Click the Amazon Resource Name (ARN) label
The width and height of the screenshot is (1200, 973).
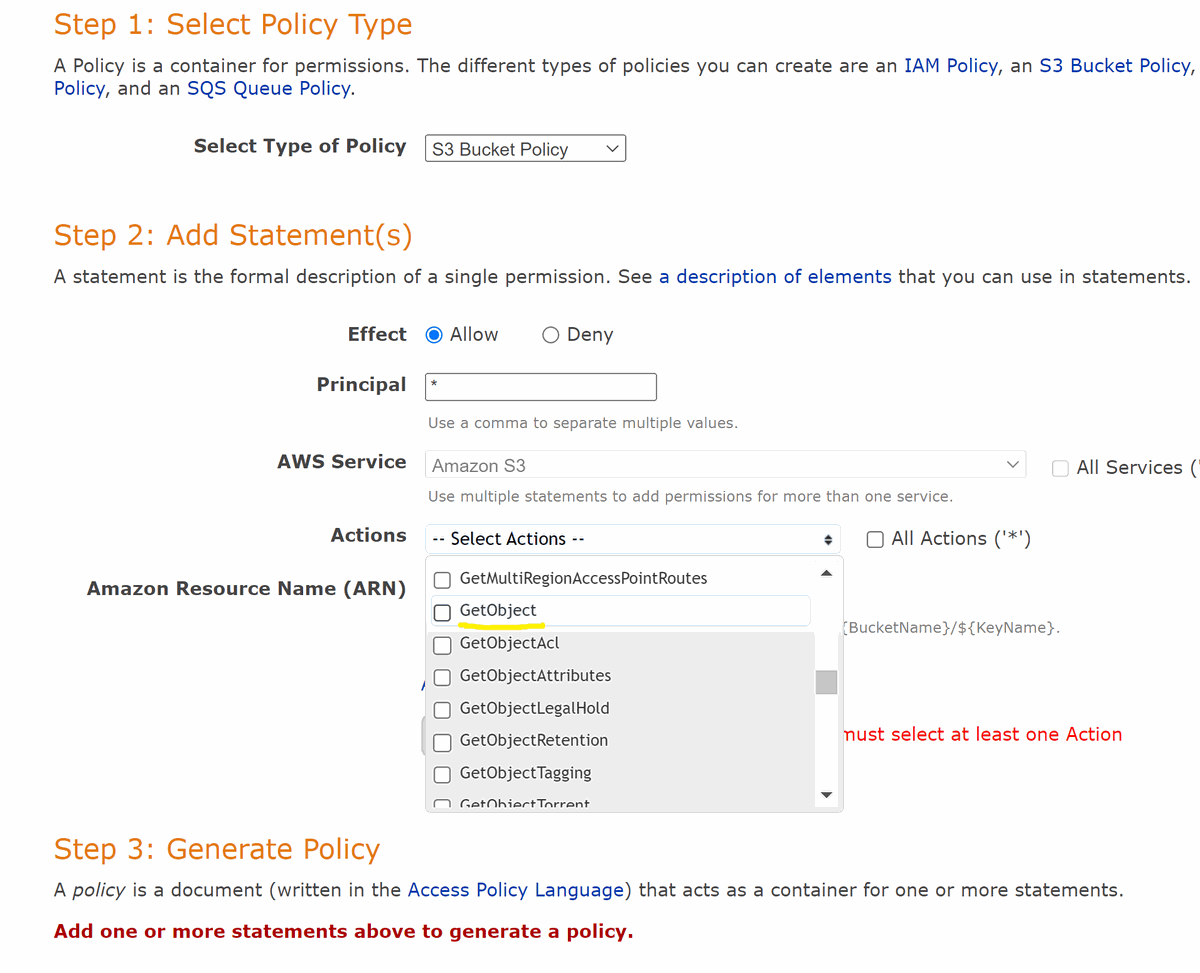tap(247, 589)
